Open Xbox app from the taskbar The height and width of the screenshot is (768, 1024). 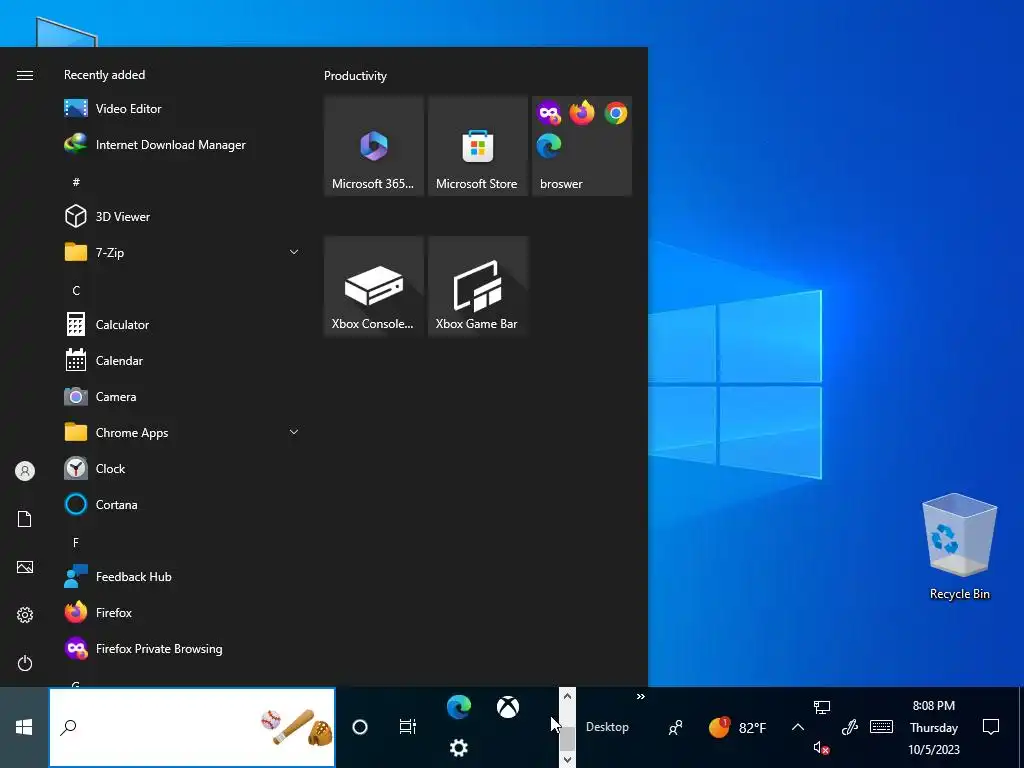pyautogui.click(x=508, y=707)
